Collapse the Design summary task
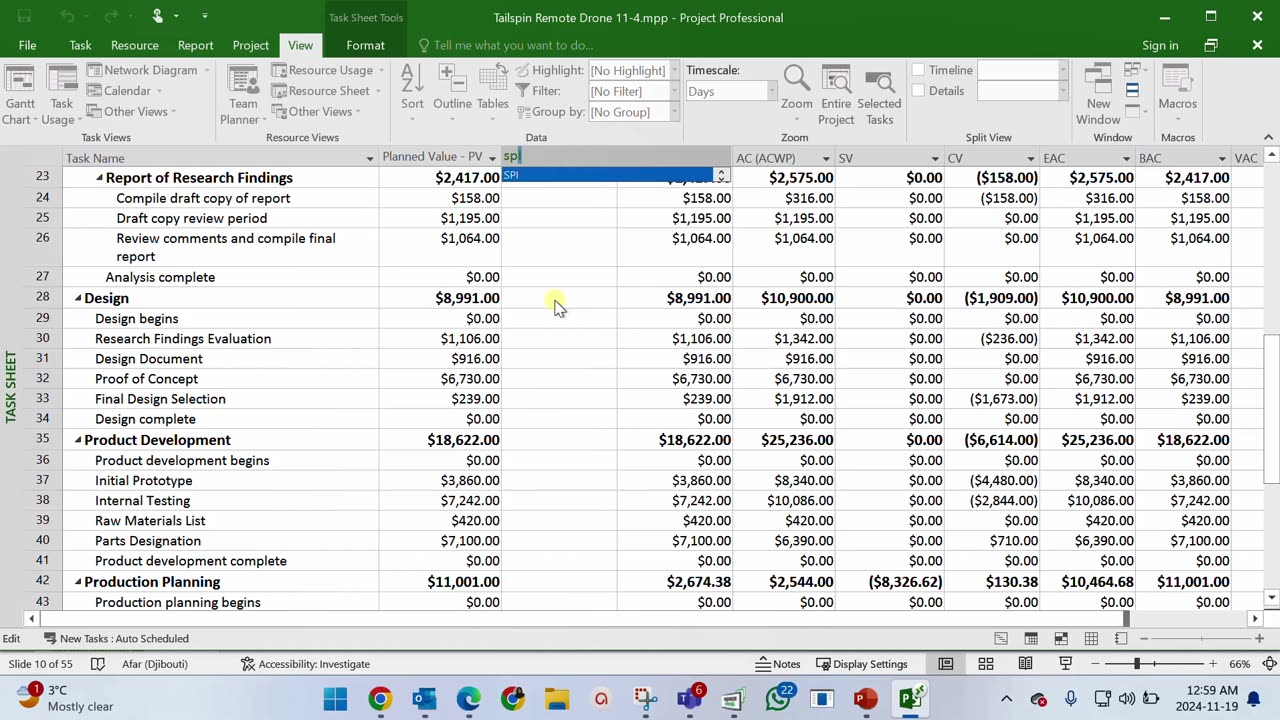Image resolution: width=1280 pixels, height=720 pixels. point(78,298)
